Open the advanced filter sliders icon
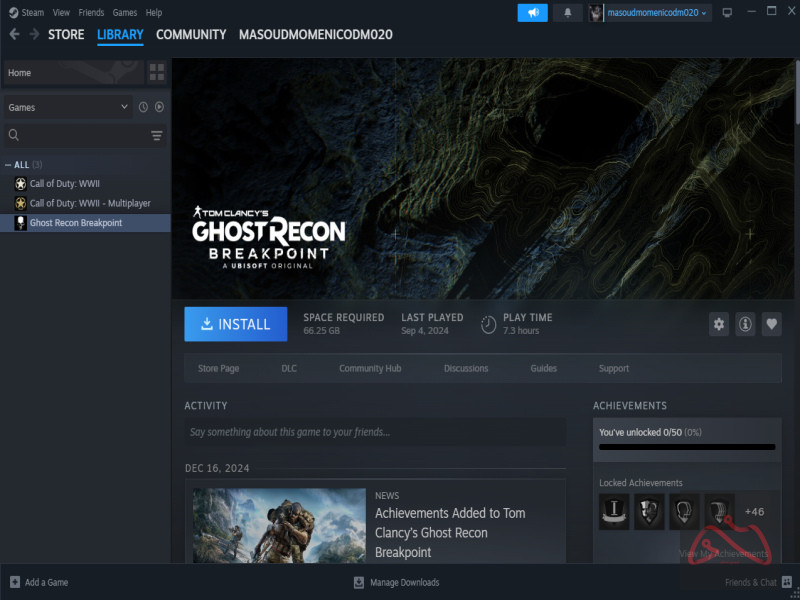800x600 pixels. 157,135
